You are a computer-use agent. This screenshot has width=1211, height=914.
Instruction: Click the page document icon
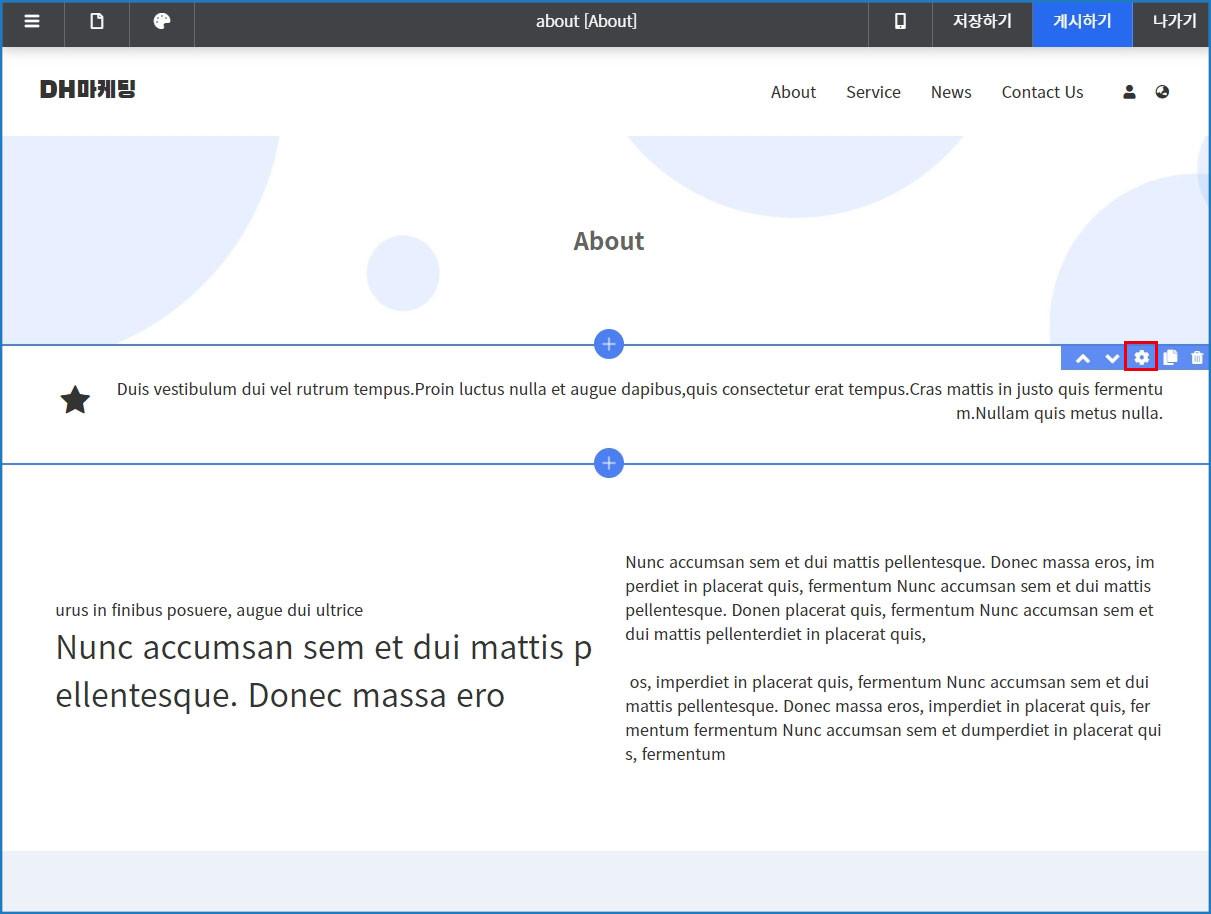97,22
